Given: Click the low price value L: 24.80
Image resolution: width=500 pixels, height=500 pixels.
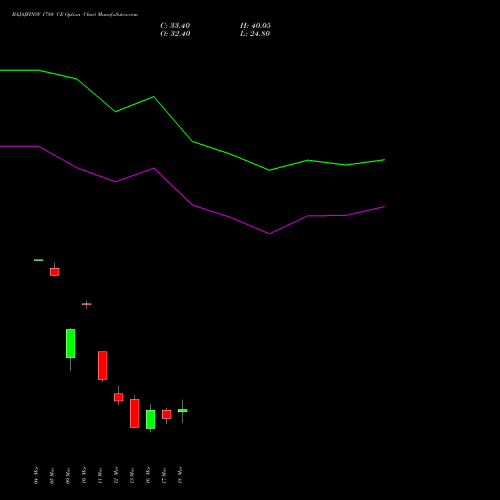Looking at the screenshot, I should (255, 34).
